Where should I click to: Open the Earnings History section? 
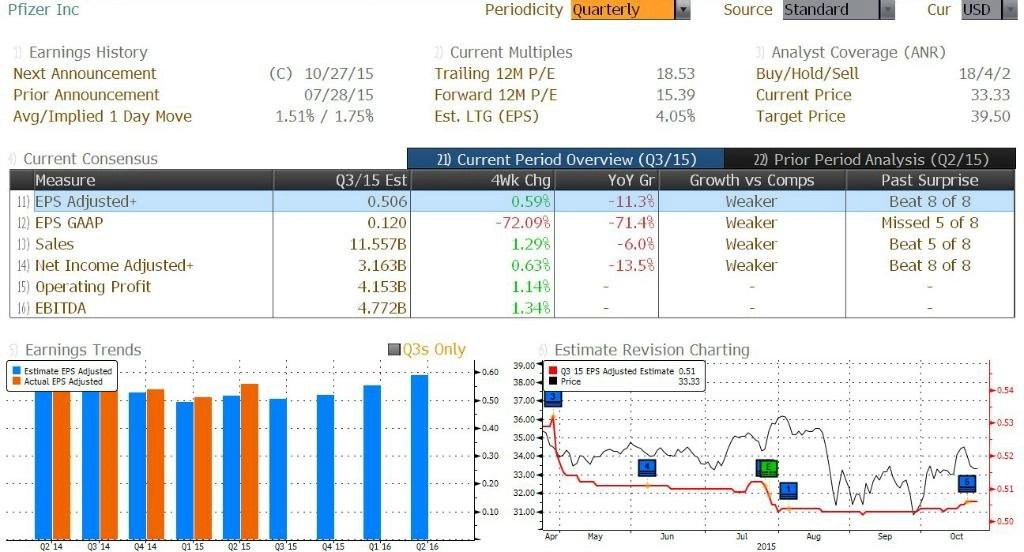tap(88, 52)
